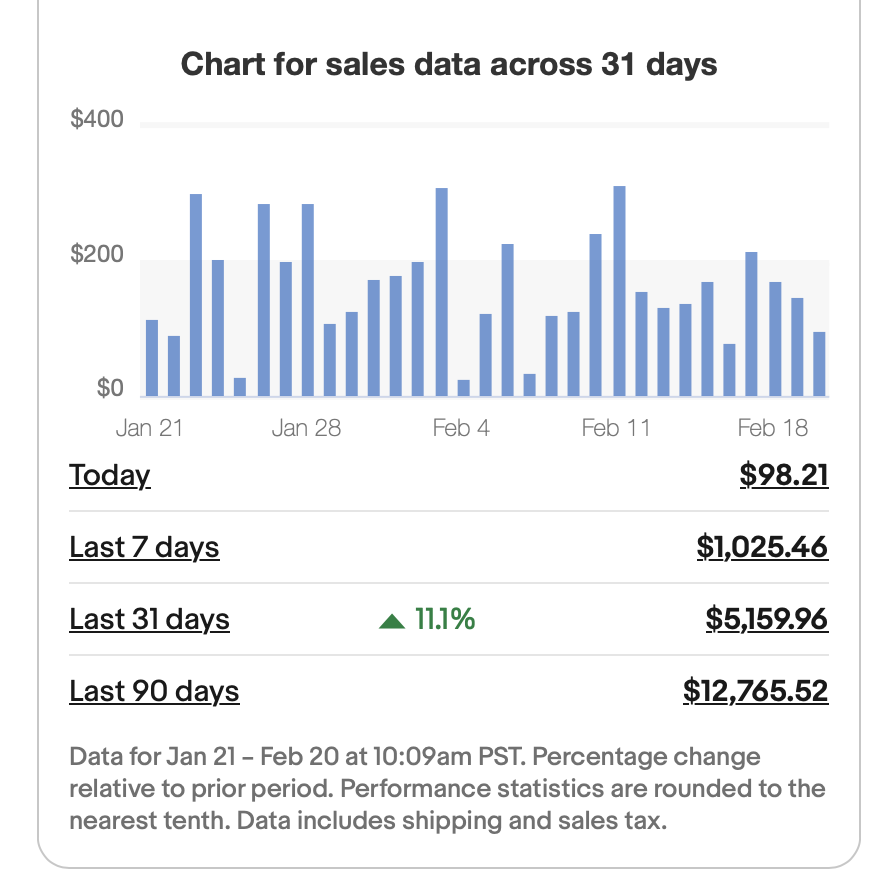The width and height of the screenshot is (878, 886).
Task: Click the 11.1% percentage change value
Action: pos(445,620)
